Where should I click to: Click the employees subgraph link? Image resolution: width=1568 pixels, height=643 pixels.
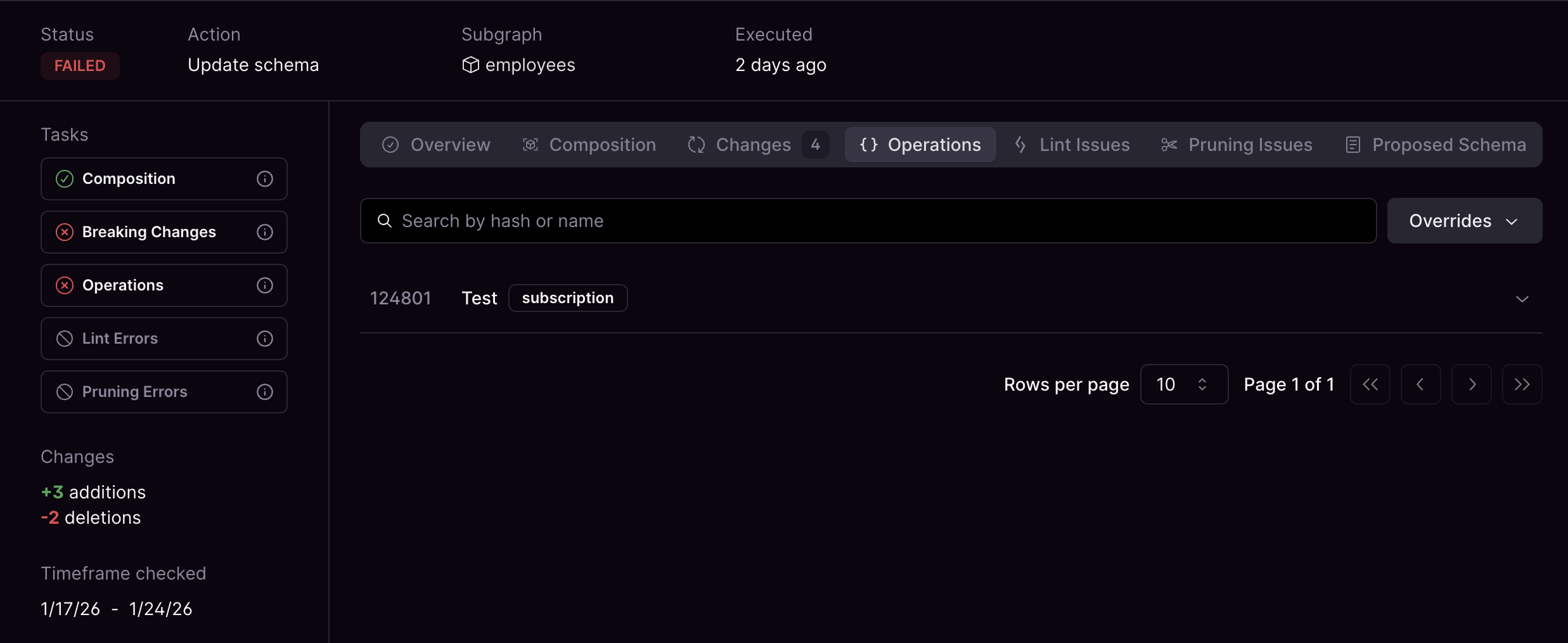click(518, 65)
